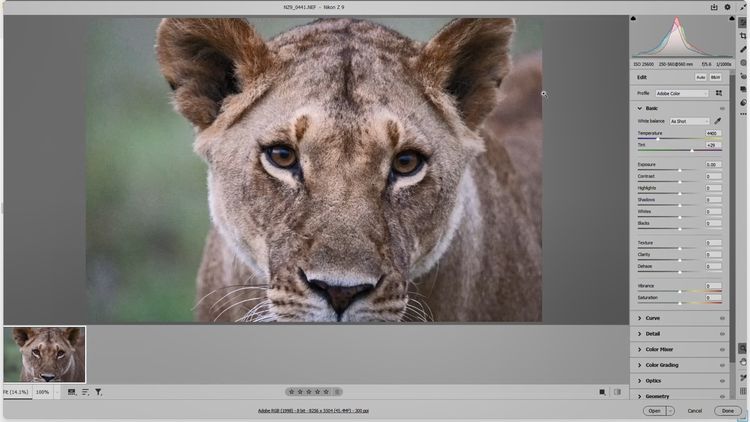Toggle visibility of Basic panel edits
Screen dimensions: 750x422
pos(722,108)
